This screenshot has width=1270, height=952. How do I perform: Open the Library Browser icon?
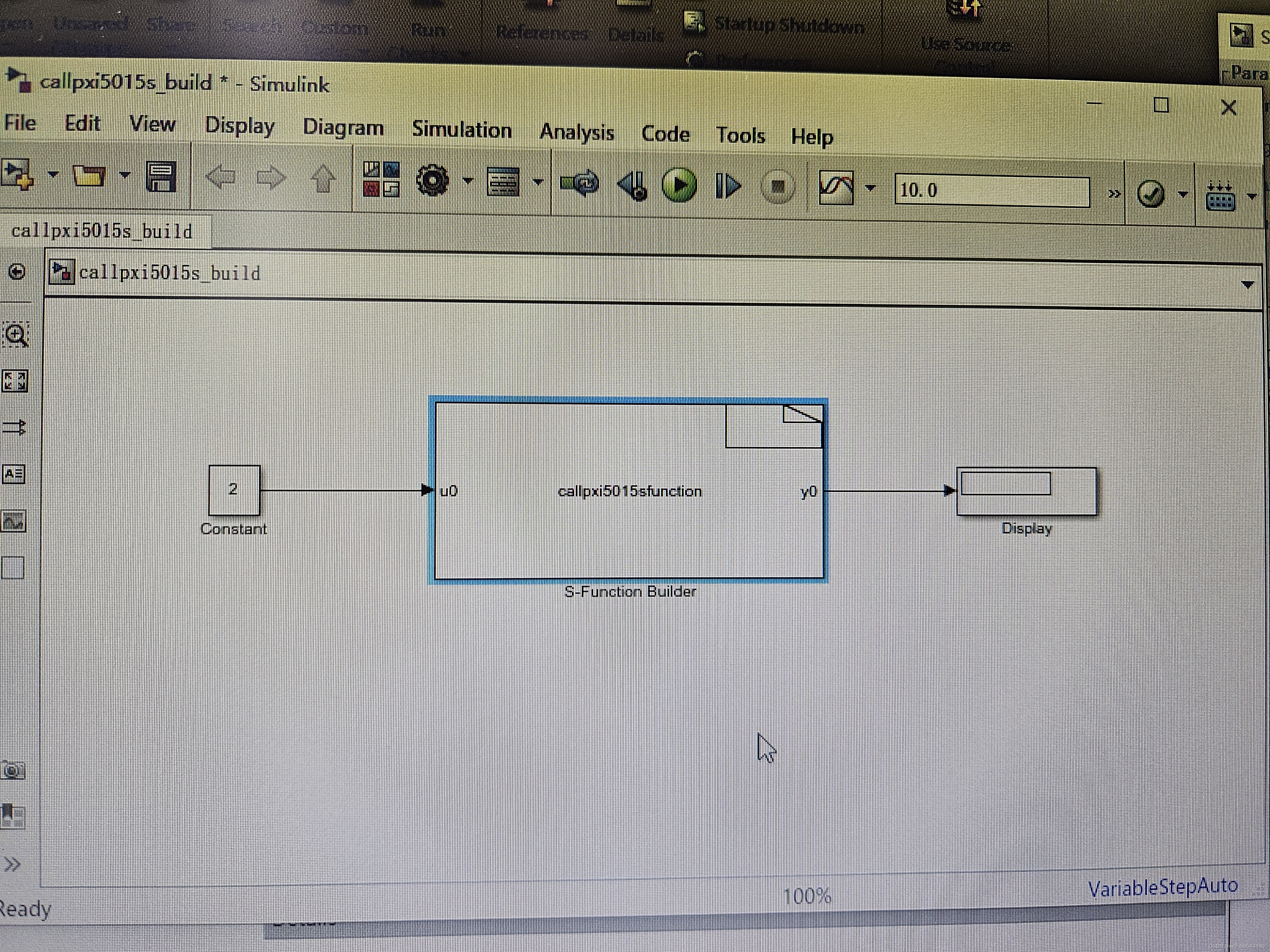(x=381, y=180)
